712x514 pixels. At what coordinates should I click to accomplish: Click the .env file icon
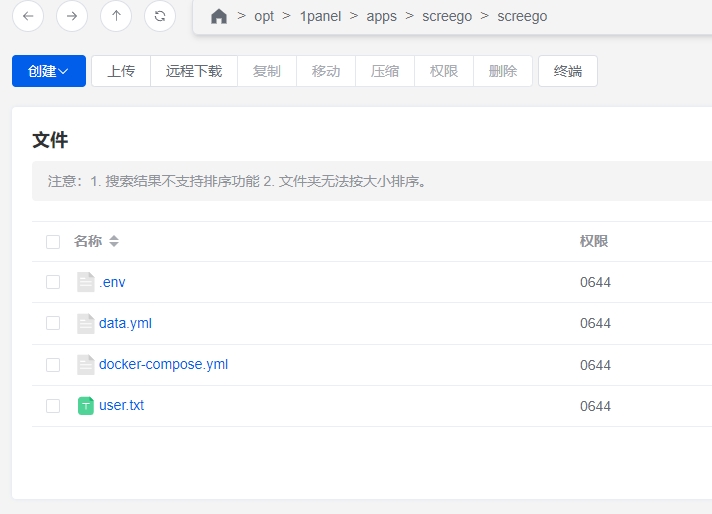(86, 282)
